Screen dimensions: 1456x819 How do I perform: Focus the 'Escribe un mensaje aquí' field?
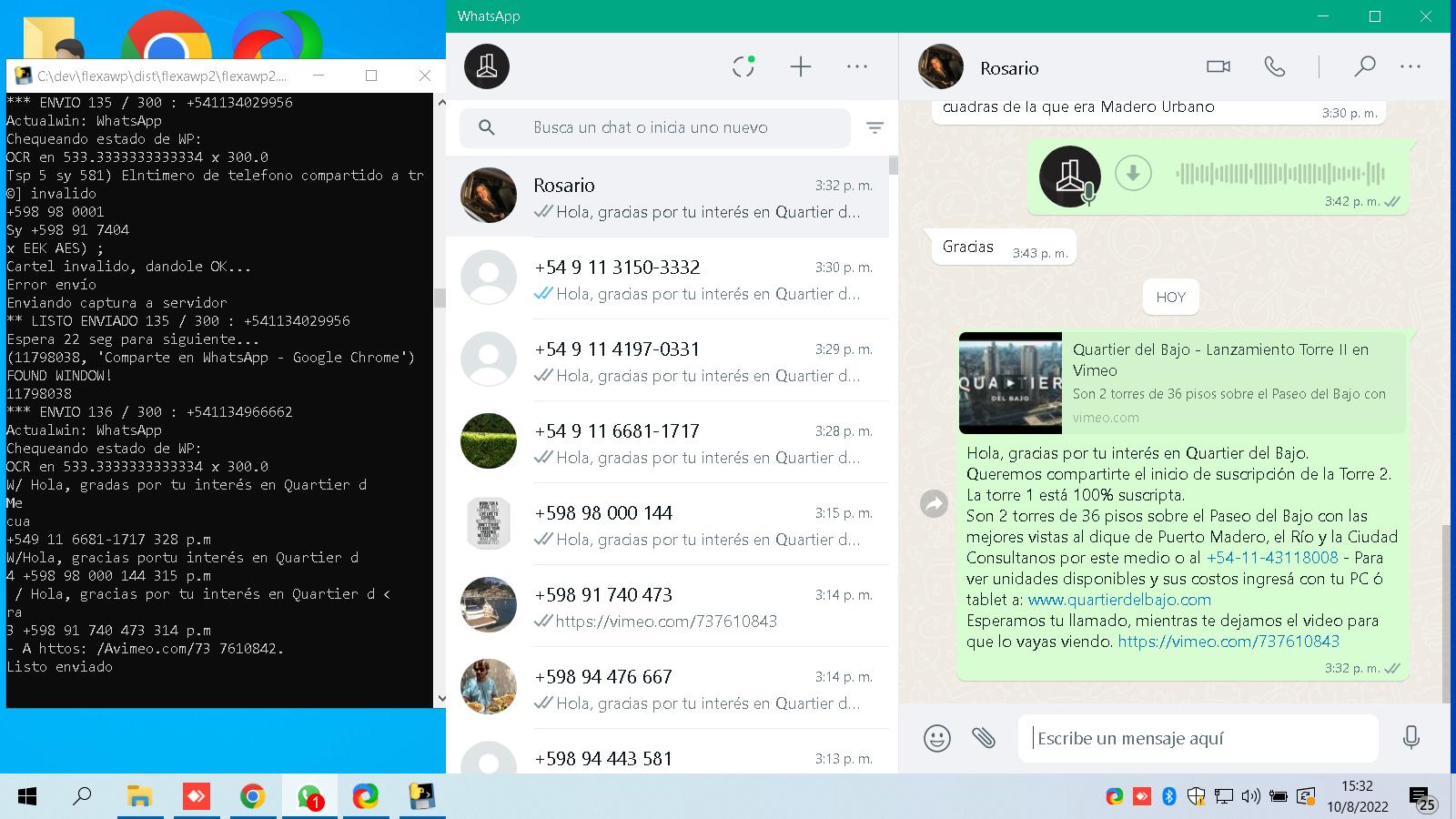pyautogui.click(x=1198, y=738)
